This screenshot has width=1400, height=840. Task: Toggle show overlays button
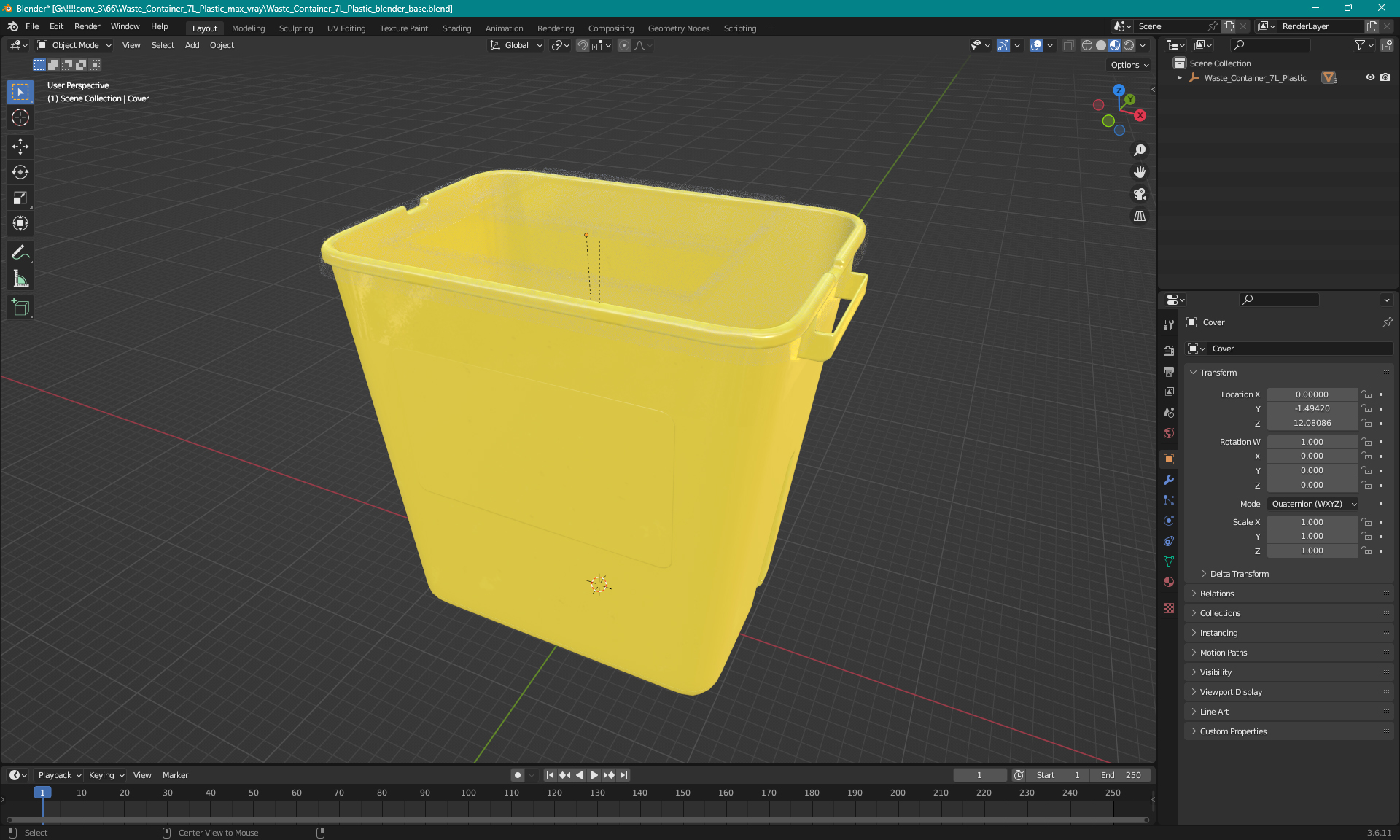tap(1036, 45)
